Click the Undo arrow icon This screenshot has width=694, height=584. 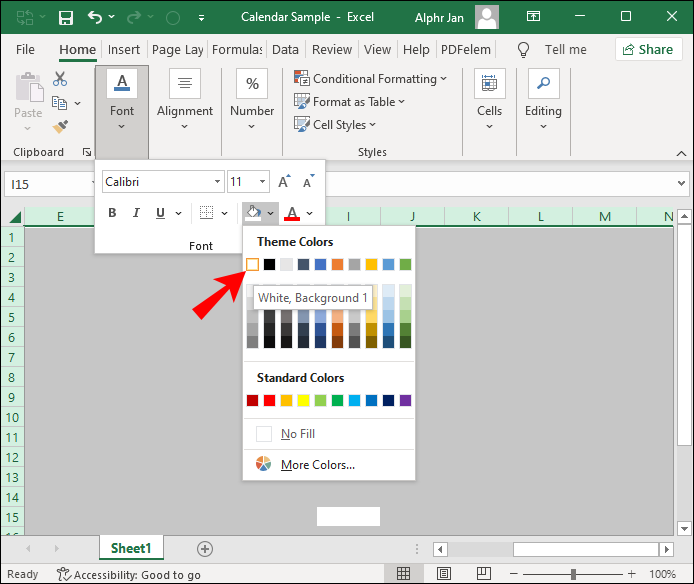pyautogui.click(x=96, y=17)
